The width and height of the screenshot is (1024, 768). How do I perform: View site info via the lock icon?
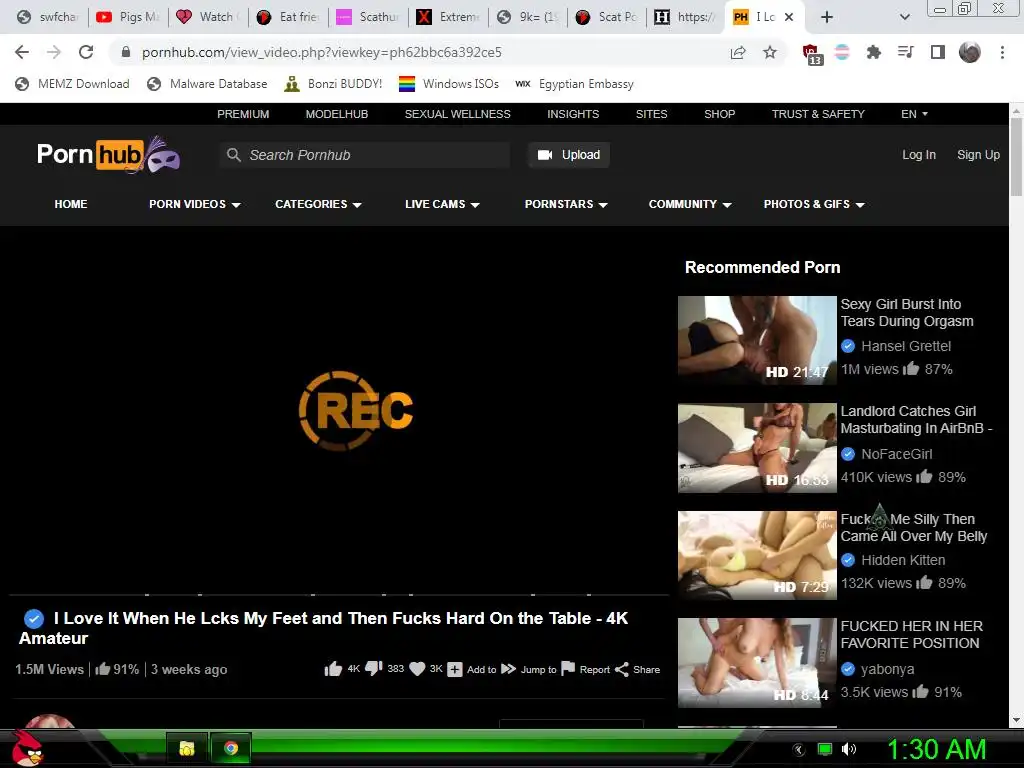click(126, 52)
